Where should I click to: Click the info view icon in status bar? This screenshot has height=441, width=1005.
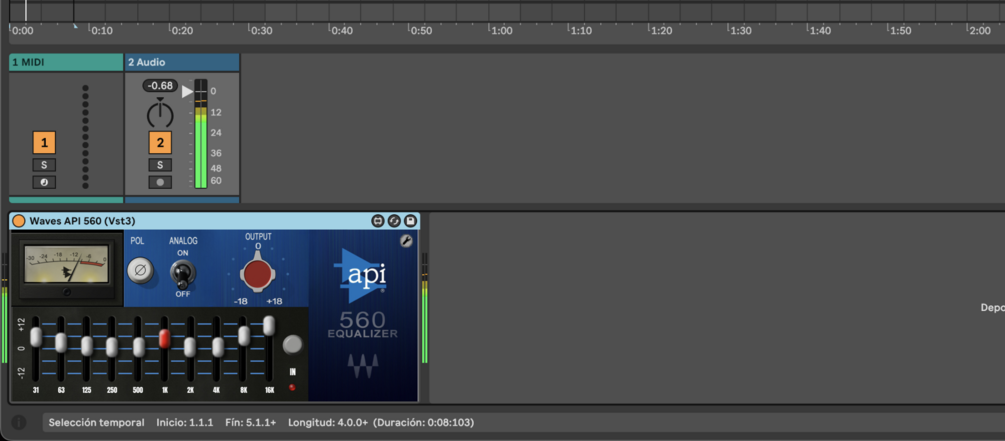[x=19, y=422]
